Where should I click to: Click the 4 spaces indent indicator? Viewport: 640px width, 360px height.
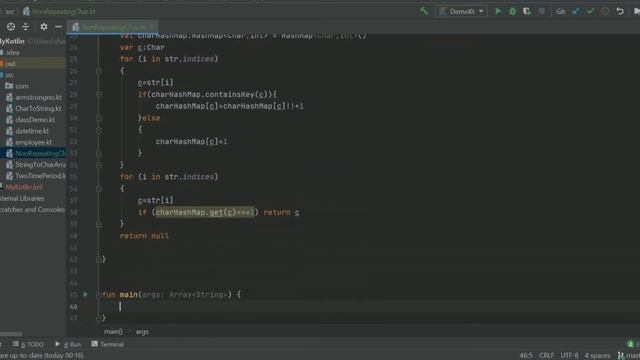tap(597, 356)
